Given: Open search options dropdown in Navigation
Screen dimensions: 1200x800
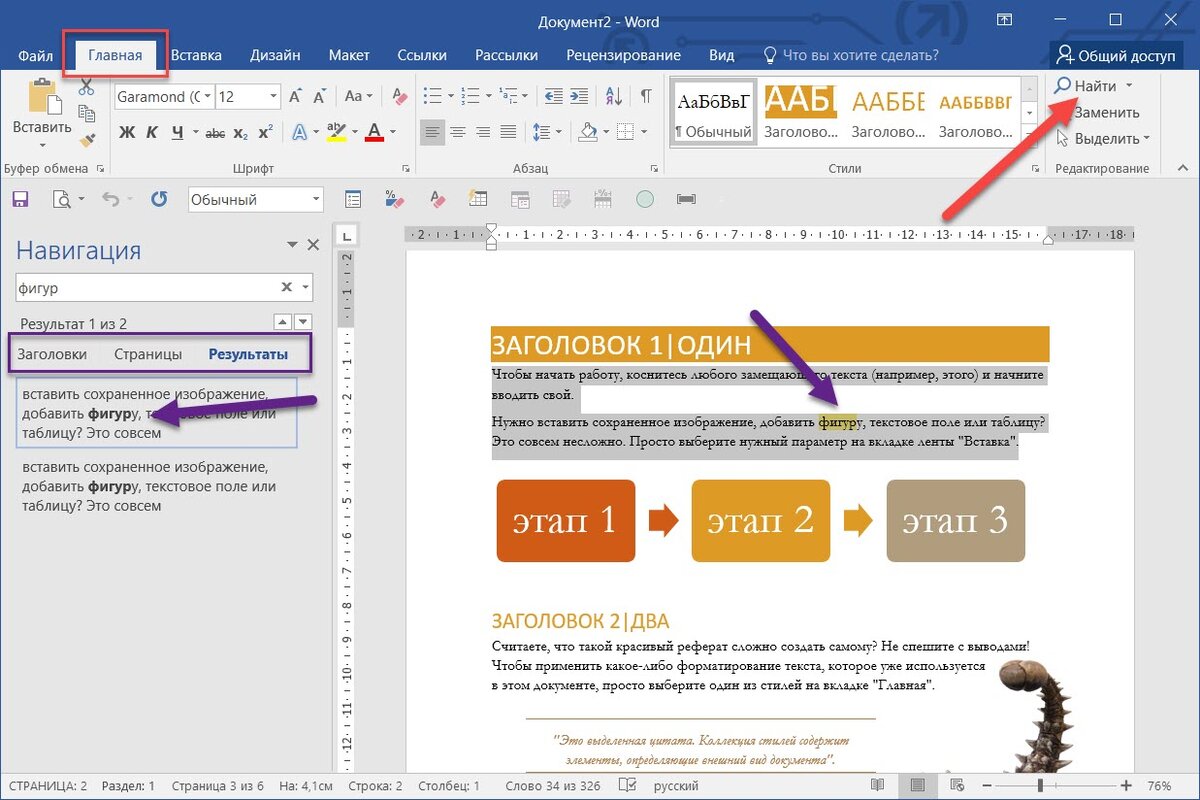Looking at the screenshot, I should [305, 287].
